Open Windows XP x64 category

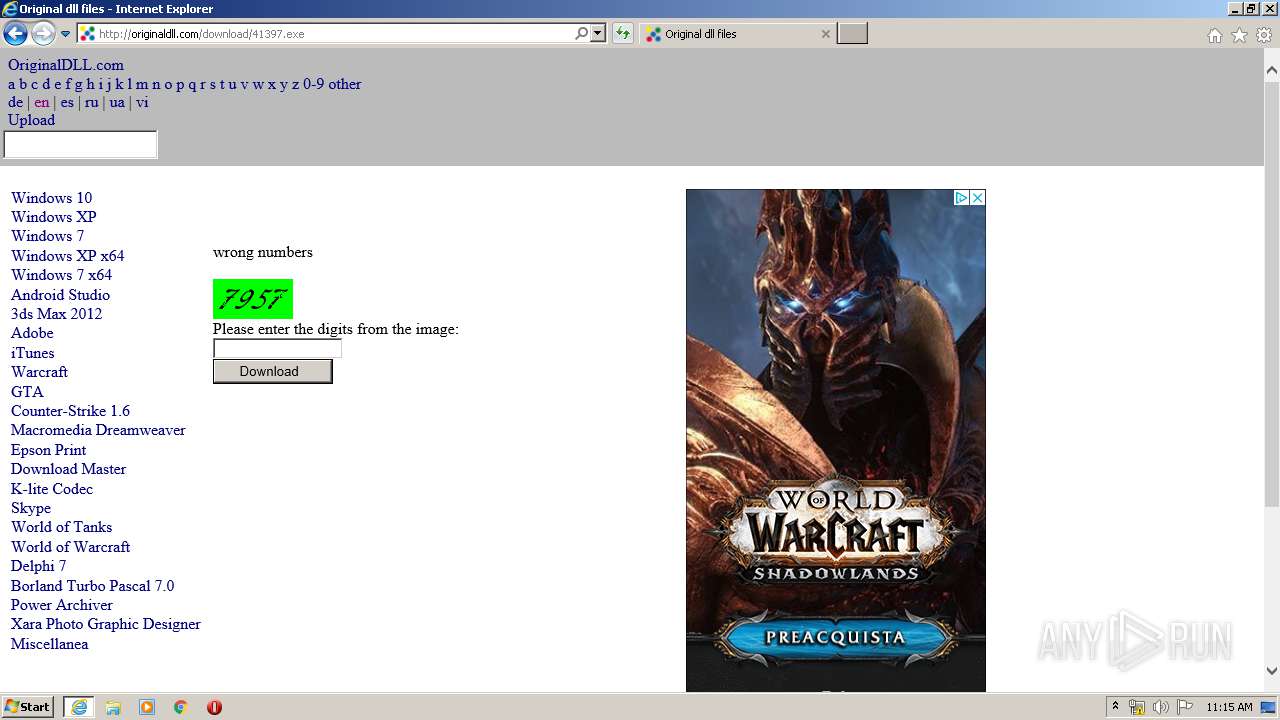tap(68, 256)
